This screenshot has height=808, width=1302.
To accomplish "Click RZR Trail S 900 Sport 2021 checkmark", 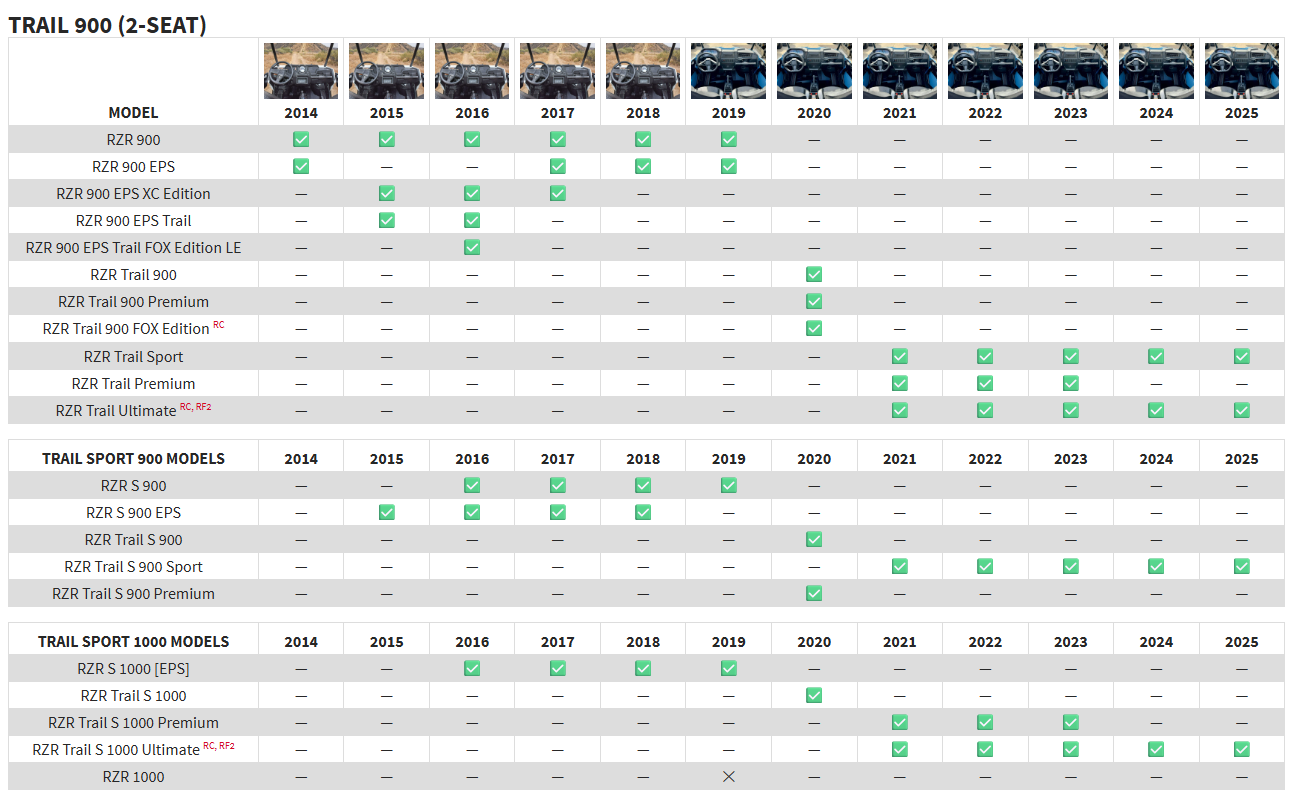I will point(899,566).
